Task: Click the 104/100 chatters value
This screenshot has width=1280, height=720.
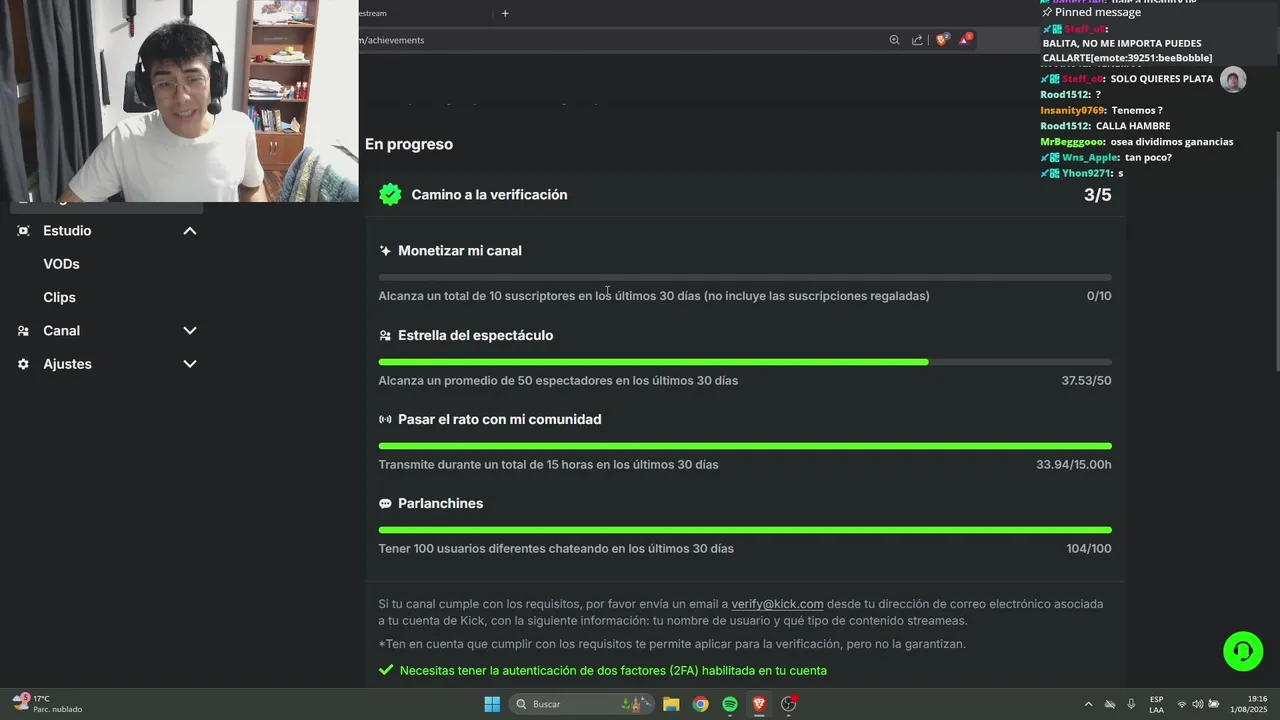Action: pyautogui.click(x=1088, y=549)
